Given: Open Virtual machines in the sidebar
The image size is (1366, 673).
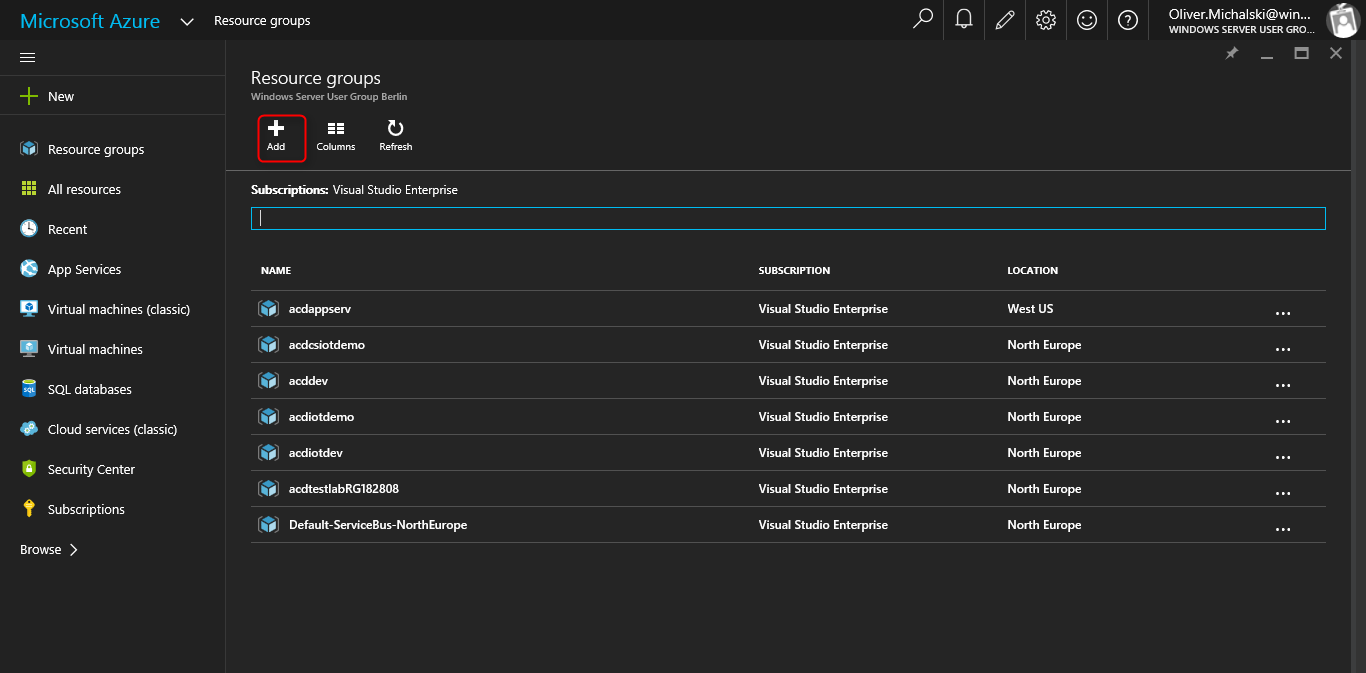Looking at the screenshot, I should point(95,349).
